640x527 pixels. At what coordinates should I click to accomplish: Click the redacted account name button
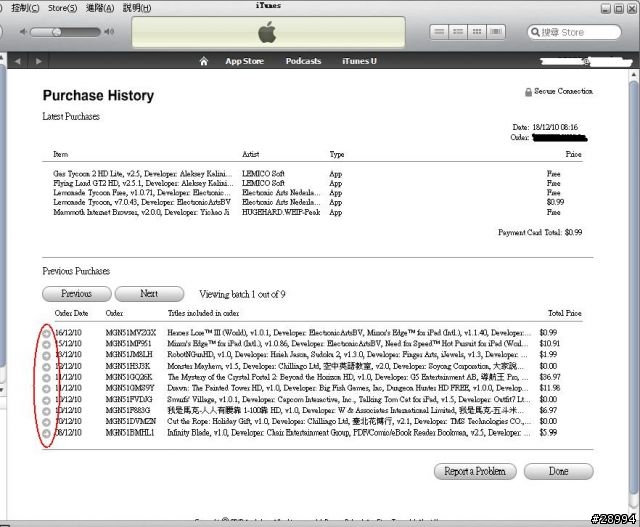point(586,62)
